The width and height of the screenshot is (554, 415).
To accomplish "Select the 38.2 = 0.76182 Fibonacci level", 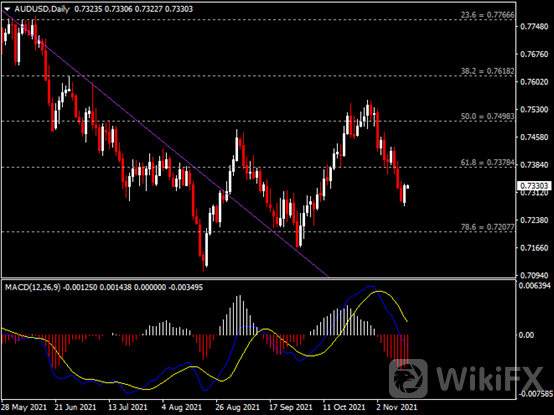I will 488,71.
